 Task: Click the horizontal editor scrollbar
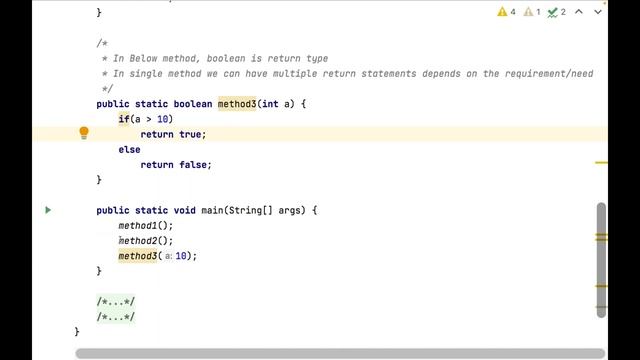tap(340, 353)
